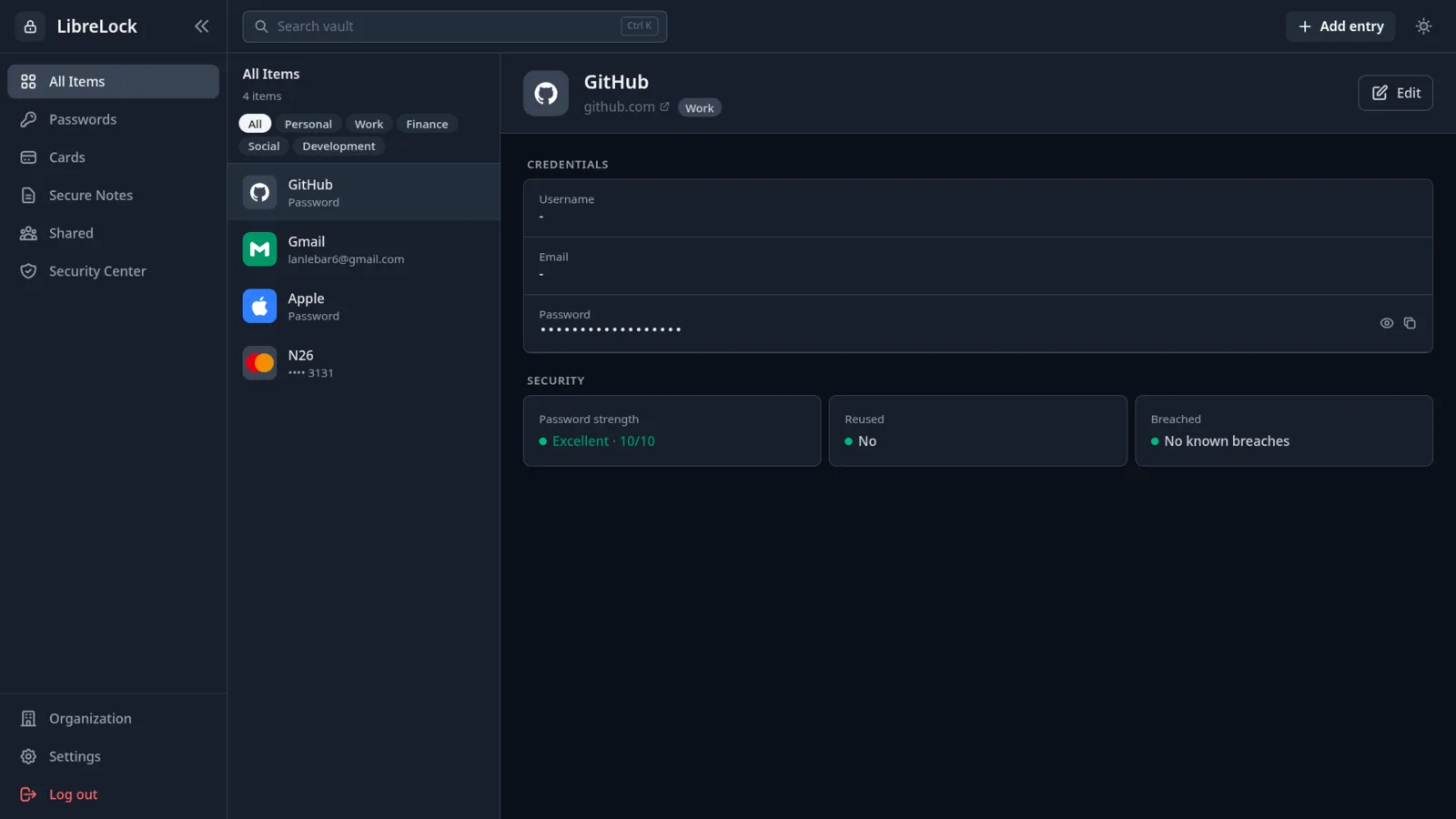Click the Gmail M icon
Viewport: 1456px width, 819px height.
coord(259,249)
